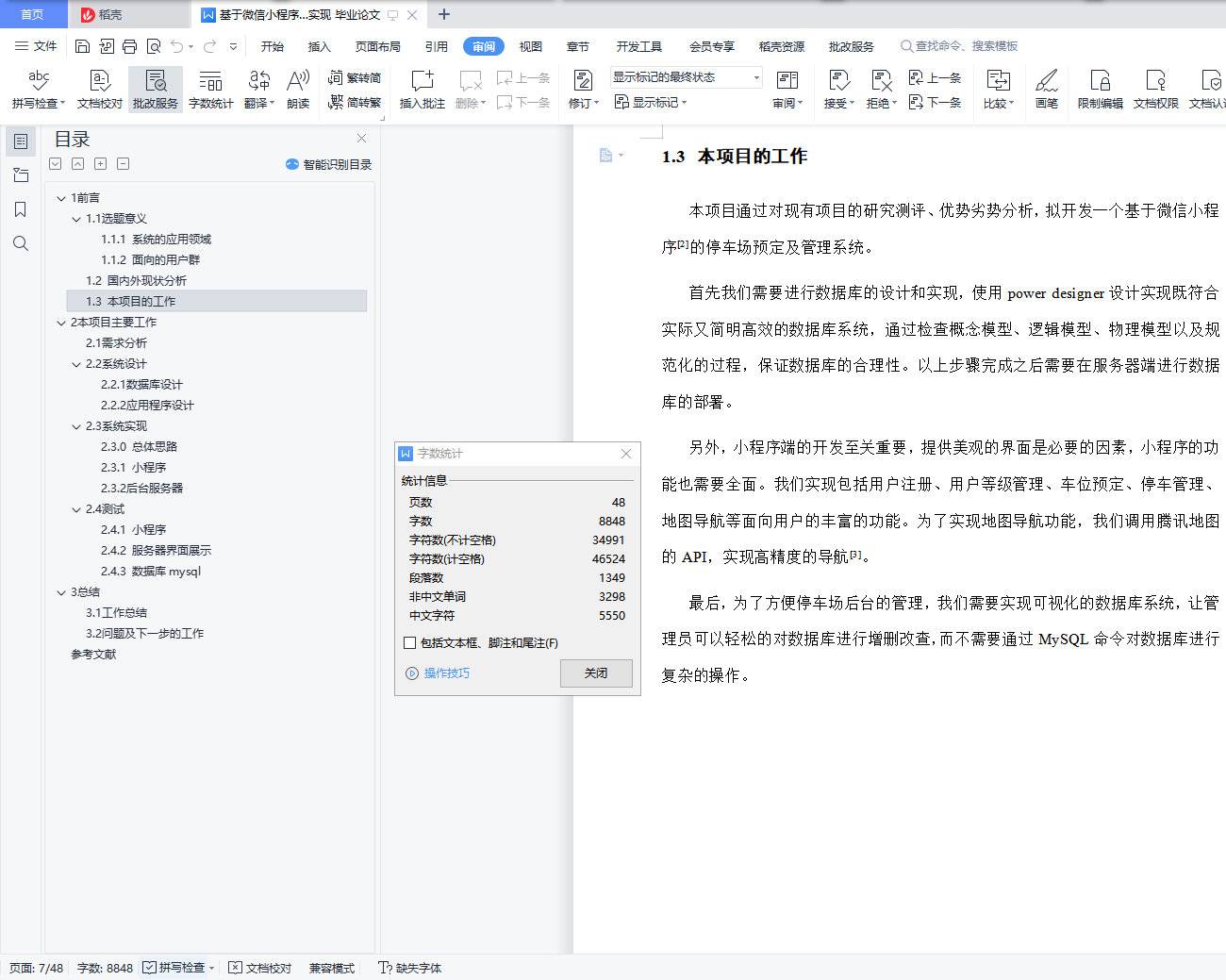The height and width of the screenshot is (980, 1226).
Task: Collapse the 3总结 outline node
Action: click(61, 592)
